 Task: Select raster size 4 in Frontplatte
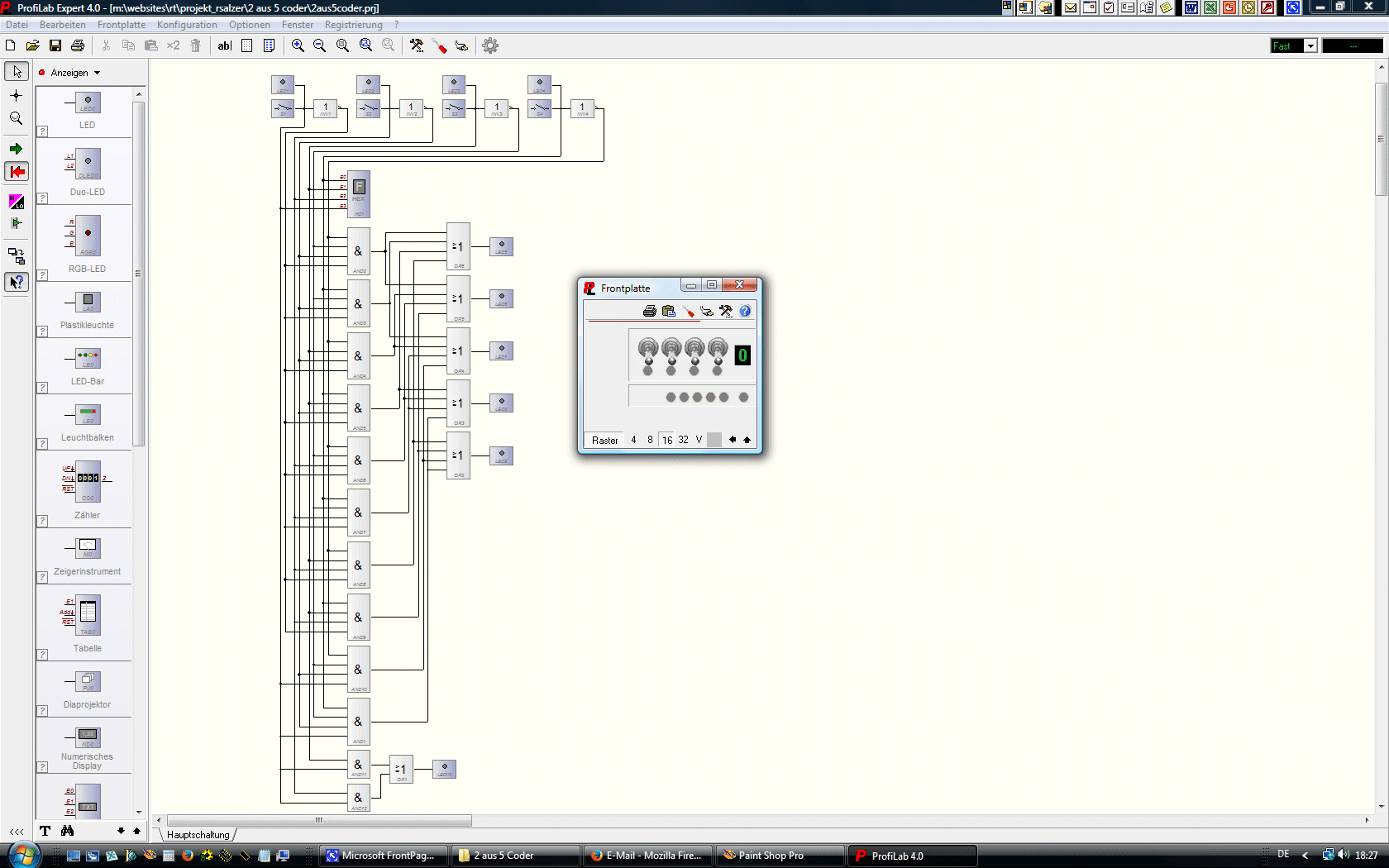(x=633, y=440)
